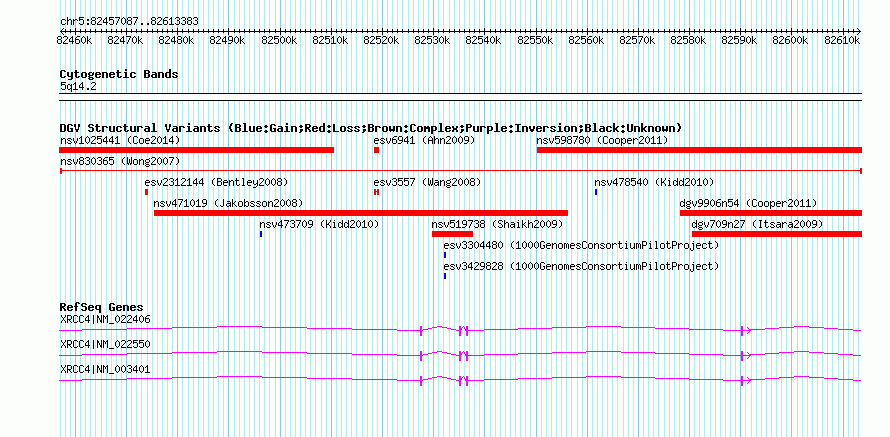Image resolution: width=890 pixels, height=437 pixels.
Task: Click the DGV Structural Variants track title
Action: [371, 128]
